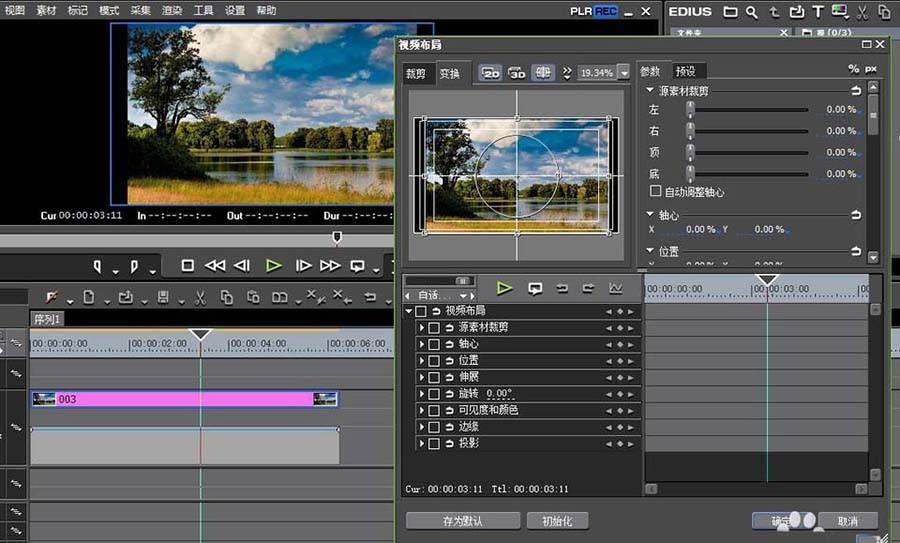The height and width of the screenshot is (543, 900).
Task: Click the save icon in timeline toolbar
Action: 160,297
